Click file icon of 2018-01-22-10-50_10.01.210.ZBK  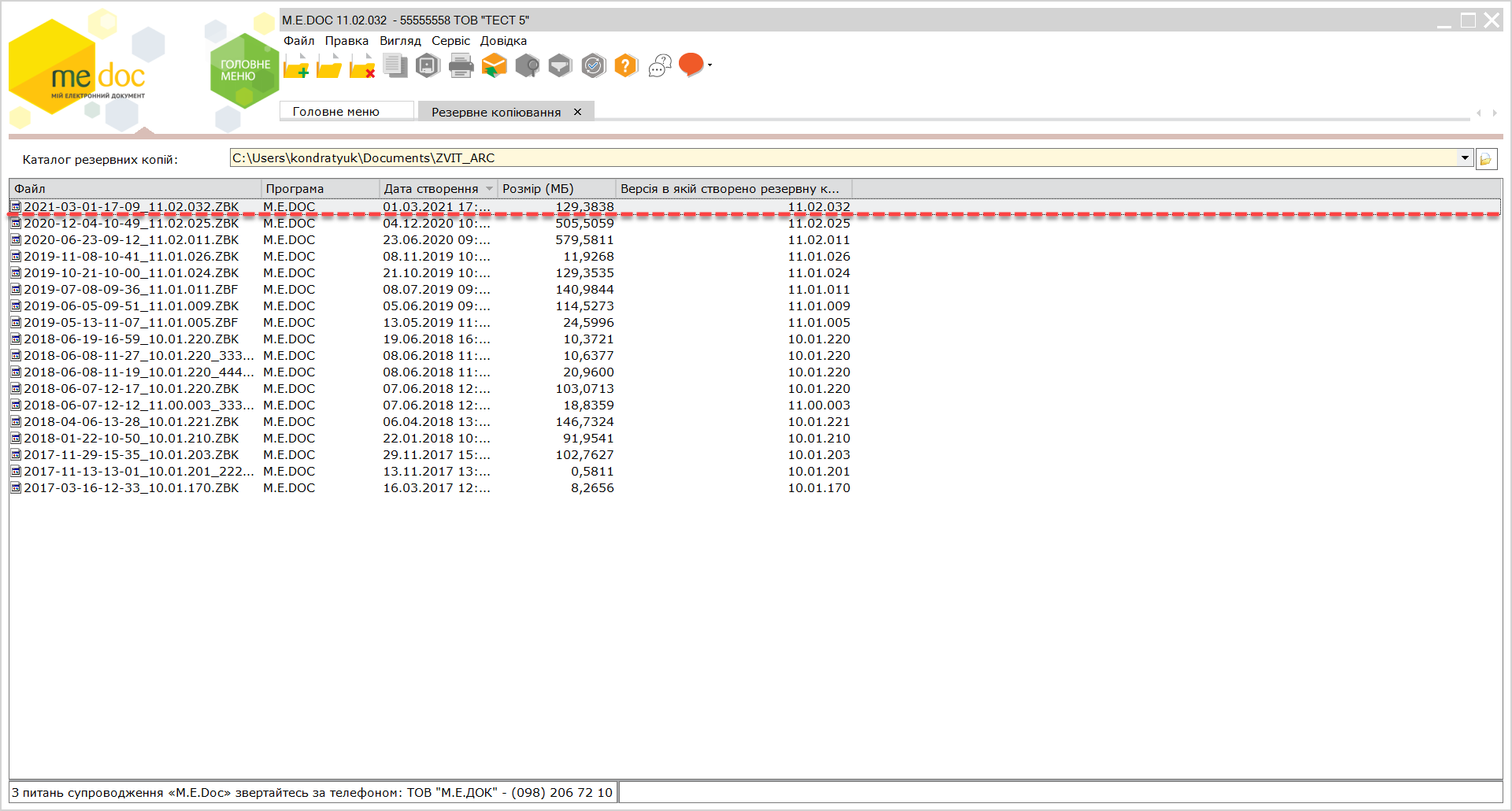coord(16,439)
